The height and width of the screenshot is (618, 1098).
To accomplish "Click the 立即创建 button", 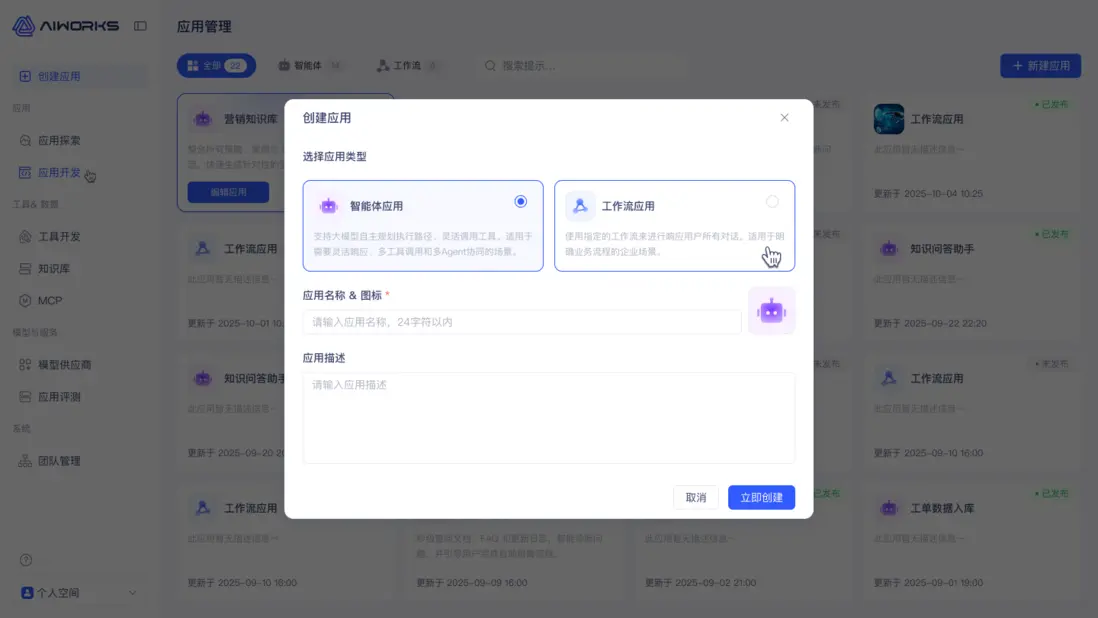I will coord(760,497).
